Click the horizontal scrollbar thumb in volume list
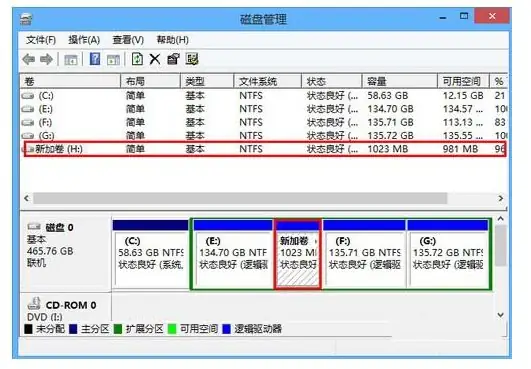The width and height of the screenshot is (531, 369). [240, 198]
